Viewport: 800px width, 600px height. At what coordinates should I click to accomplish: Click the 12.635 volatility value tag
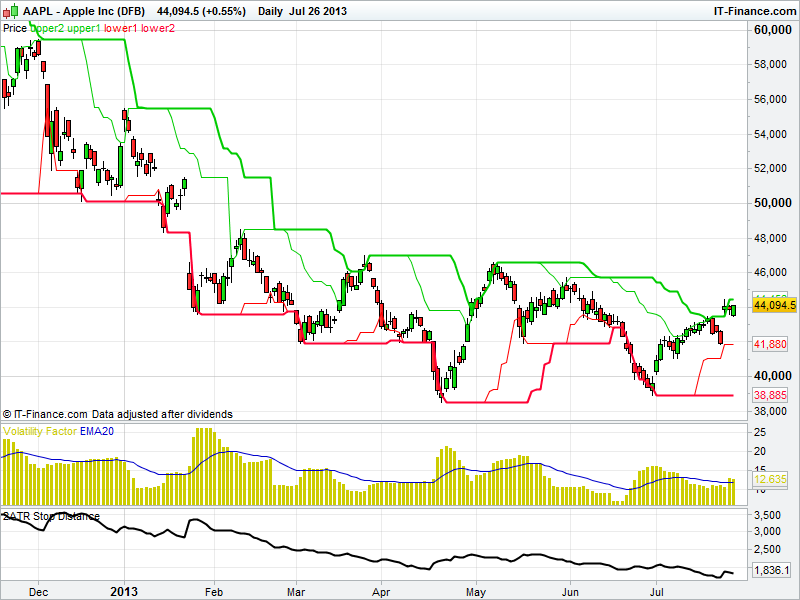pos(770,479)
